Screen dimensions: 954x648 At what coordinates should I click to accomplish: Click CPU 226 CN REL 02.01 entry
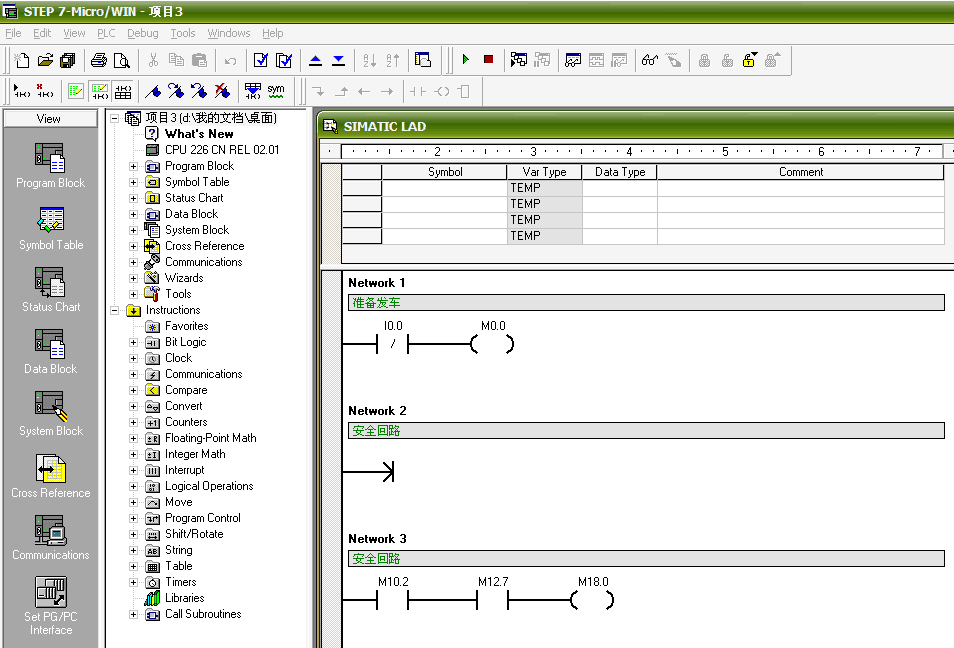point(222,150)
